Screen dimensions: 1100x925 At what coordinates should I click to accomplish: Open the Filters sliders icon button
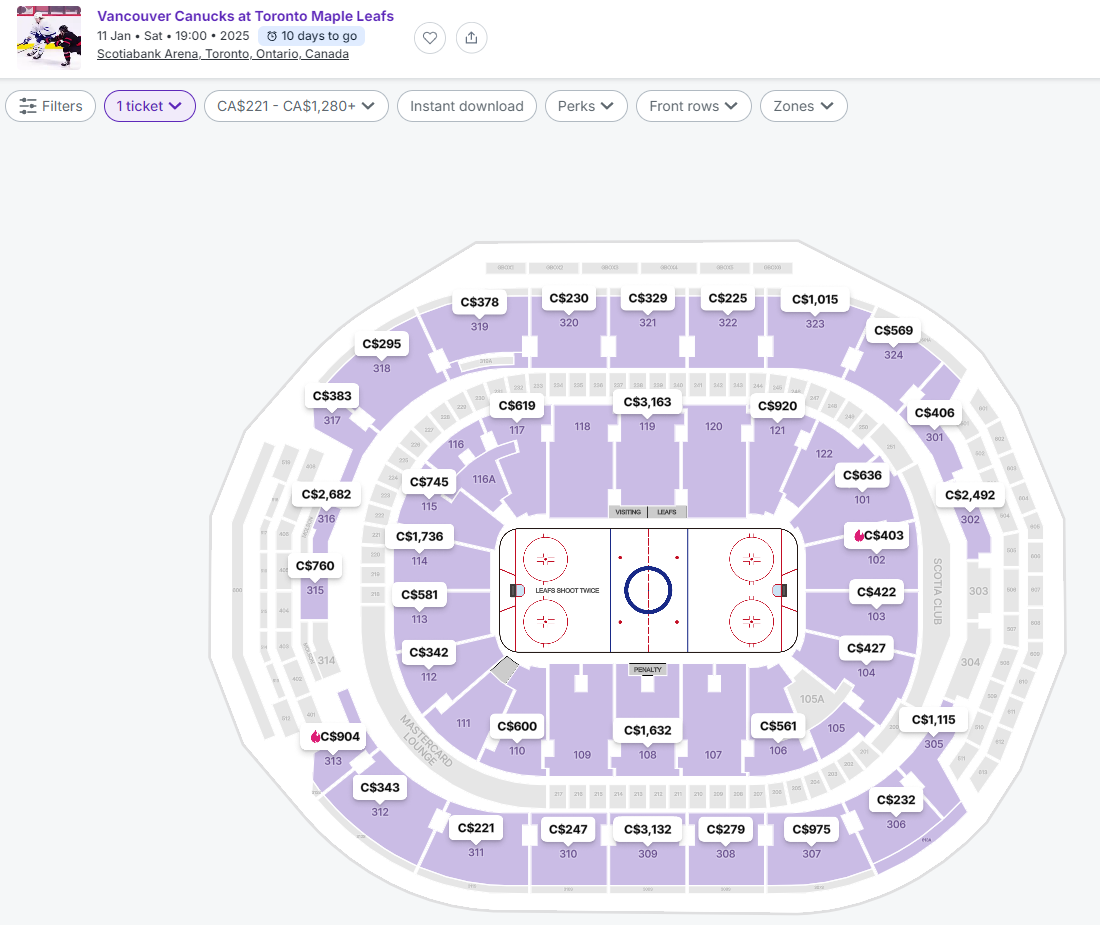(51, 106)
